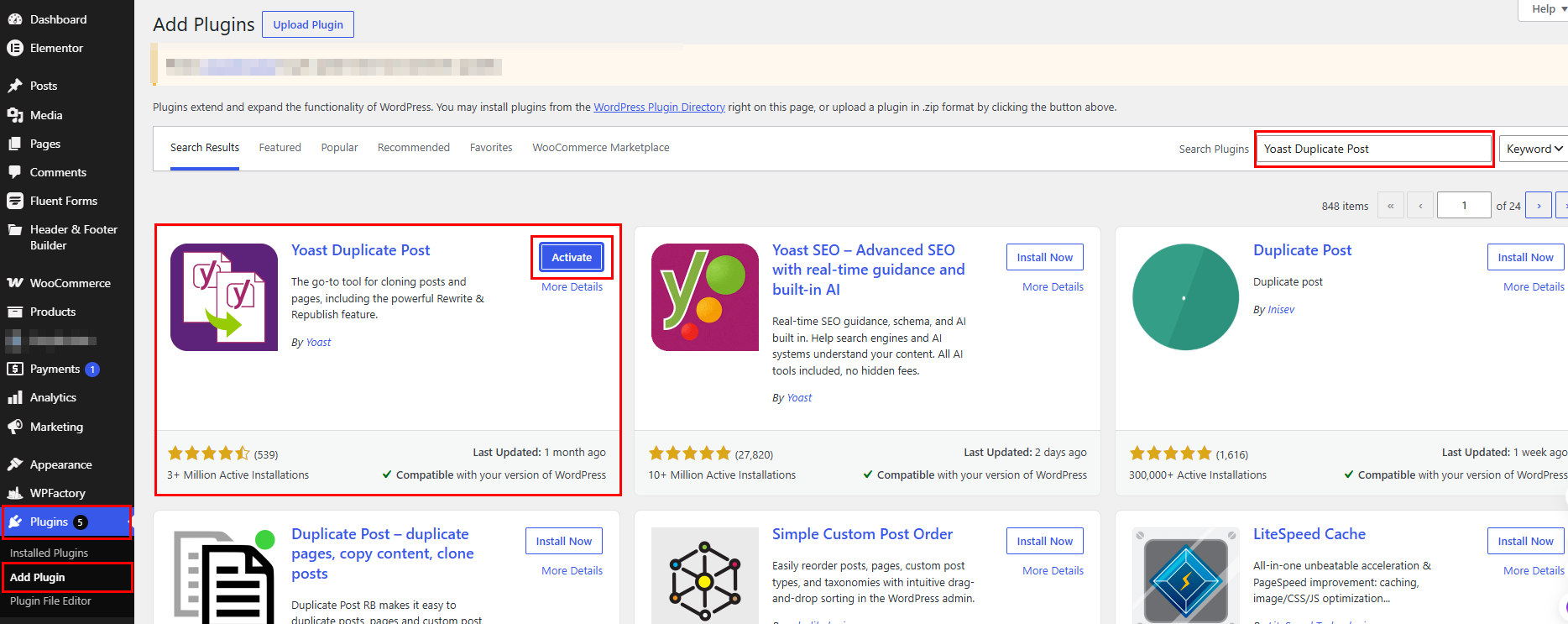Click the Yoast Duplicate Post plugin thumbnail

(x=224, y=297)
